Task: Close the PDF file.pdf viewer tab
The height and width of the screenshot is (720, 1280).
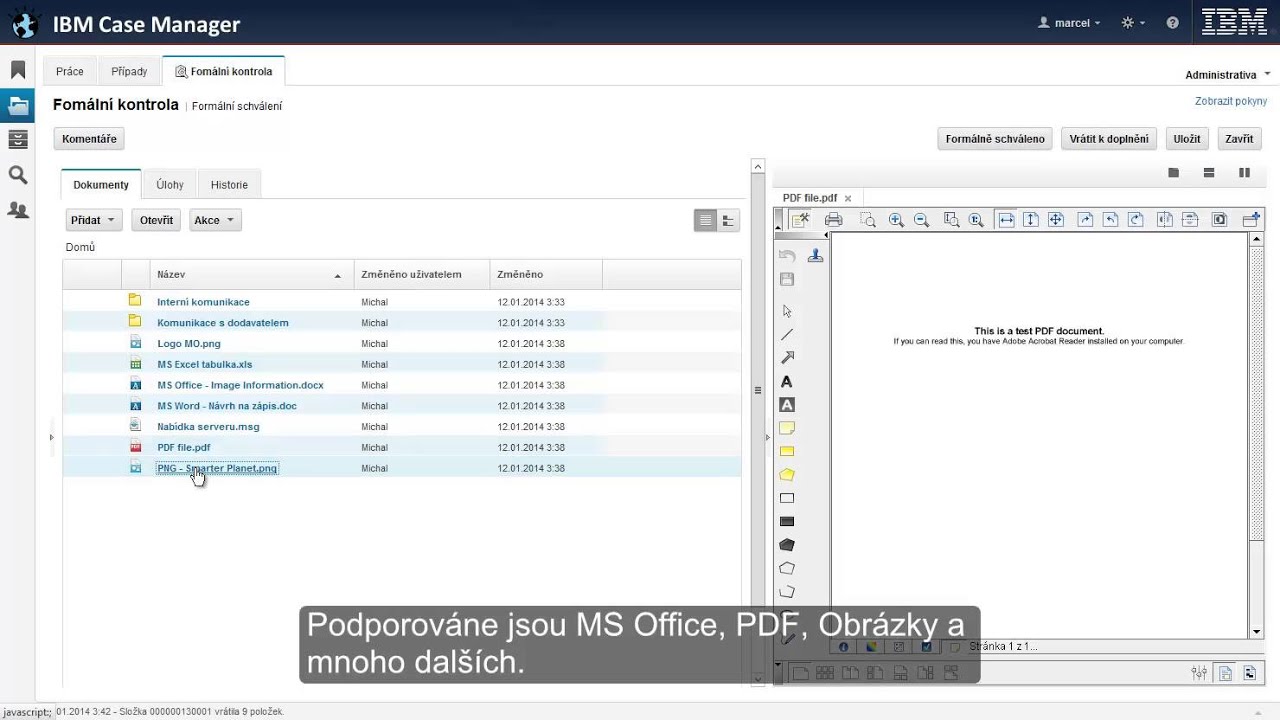Action: coord(848,198)
